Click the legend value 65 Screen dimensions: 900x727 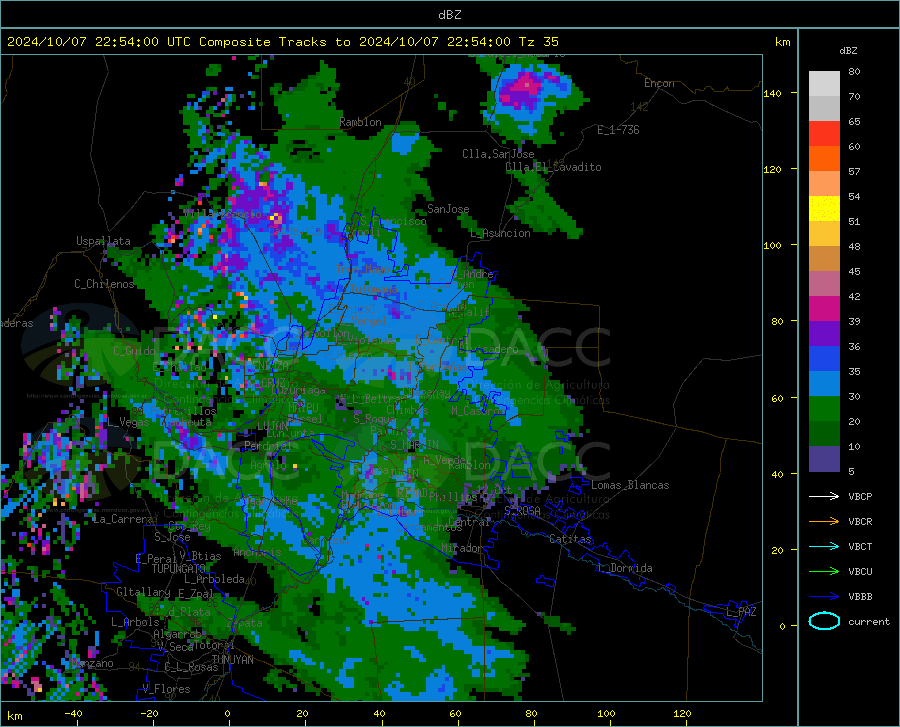click(x=854, y=122)
